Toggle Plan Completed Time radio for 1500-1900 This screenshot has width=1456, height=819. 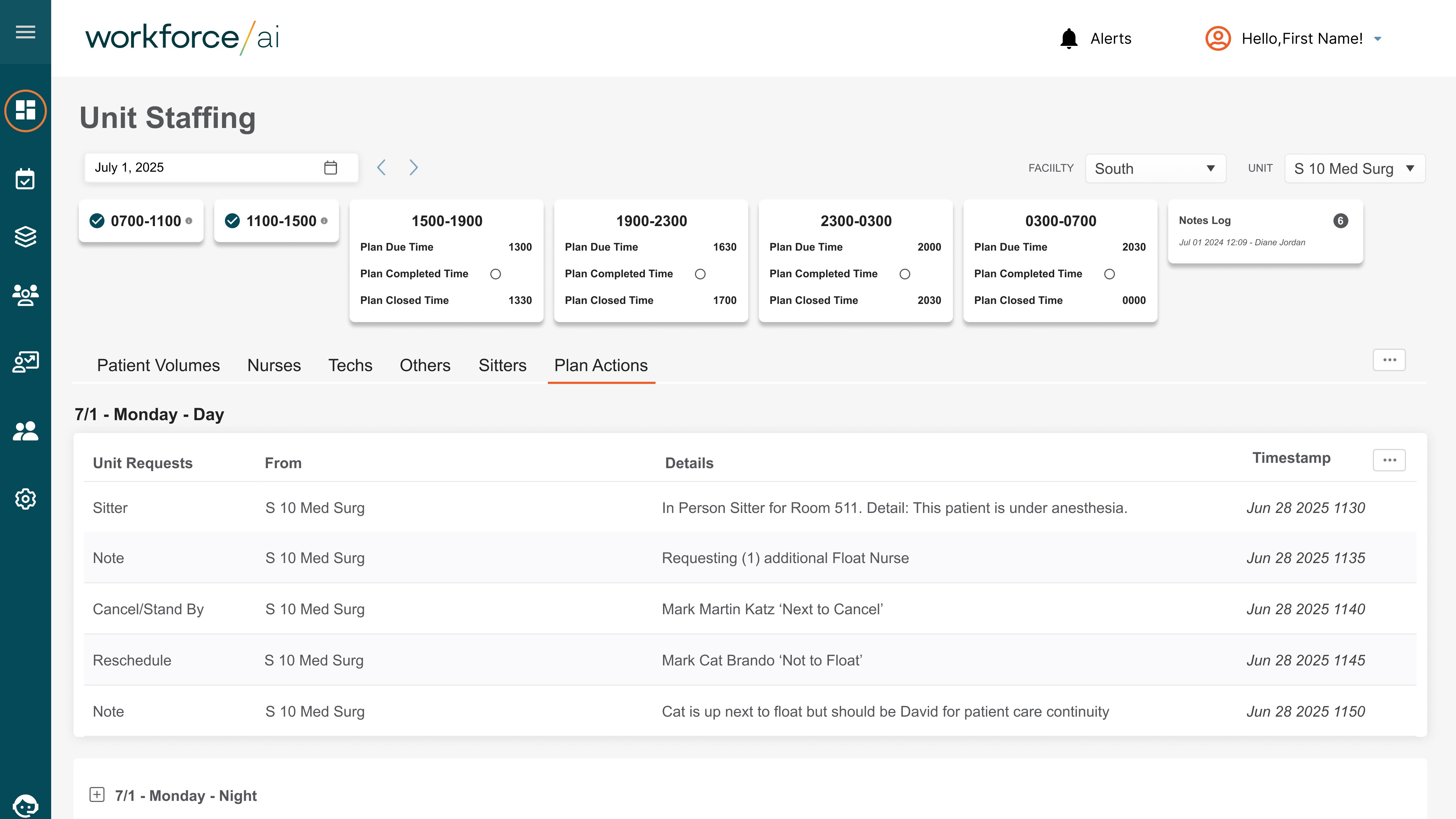[x=496, y=274]
